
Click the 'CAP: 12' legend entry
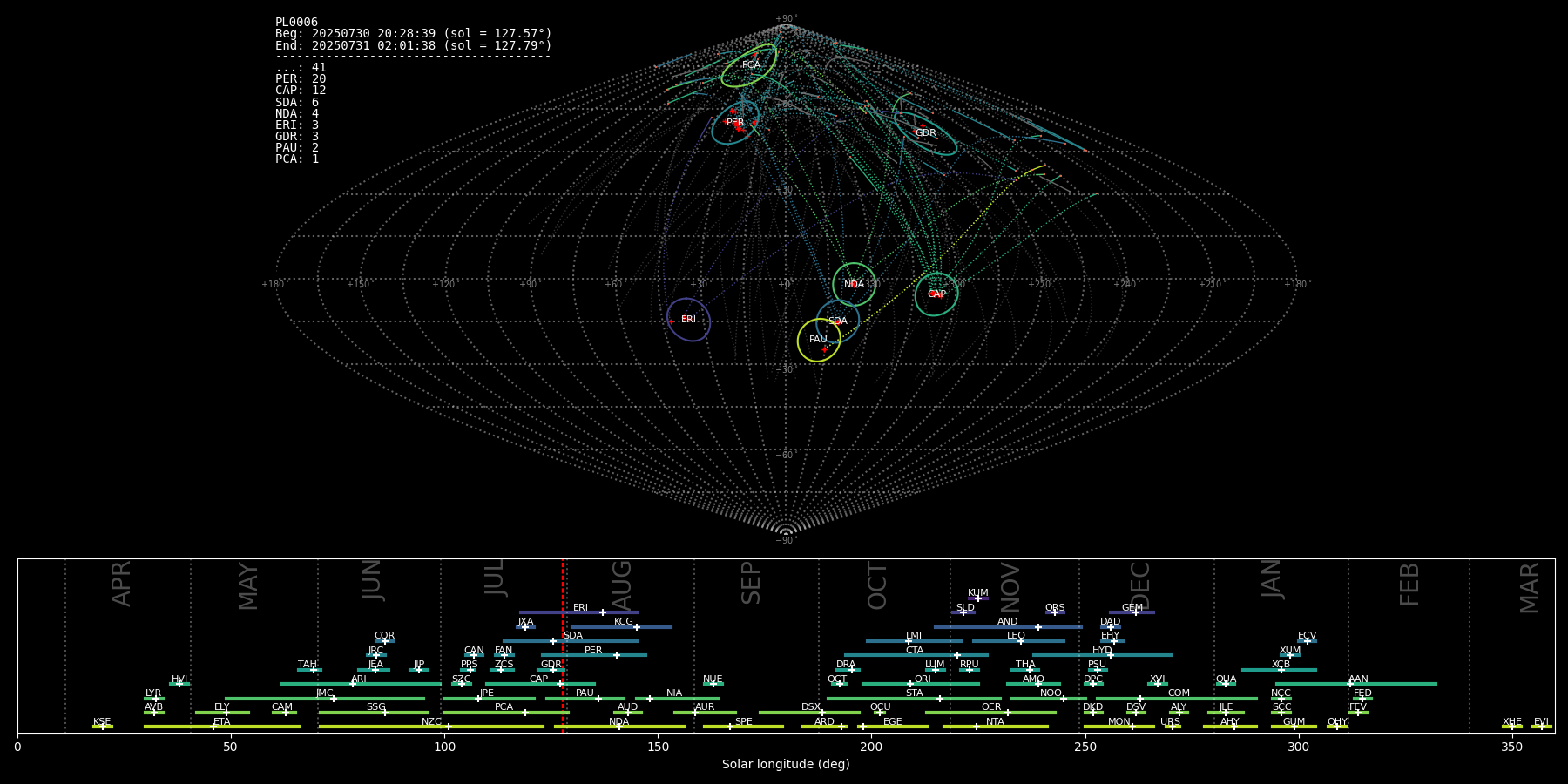(x=301, y=91)
